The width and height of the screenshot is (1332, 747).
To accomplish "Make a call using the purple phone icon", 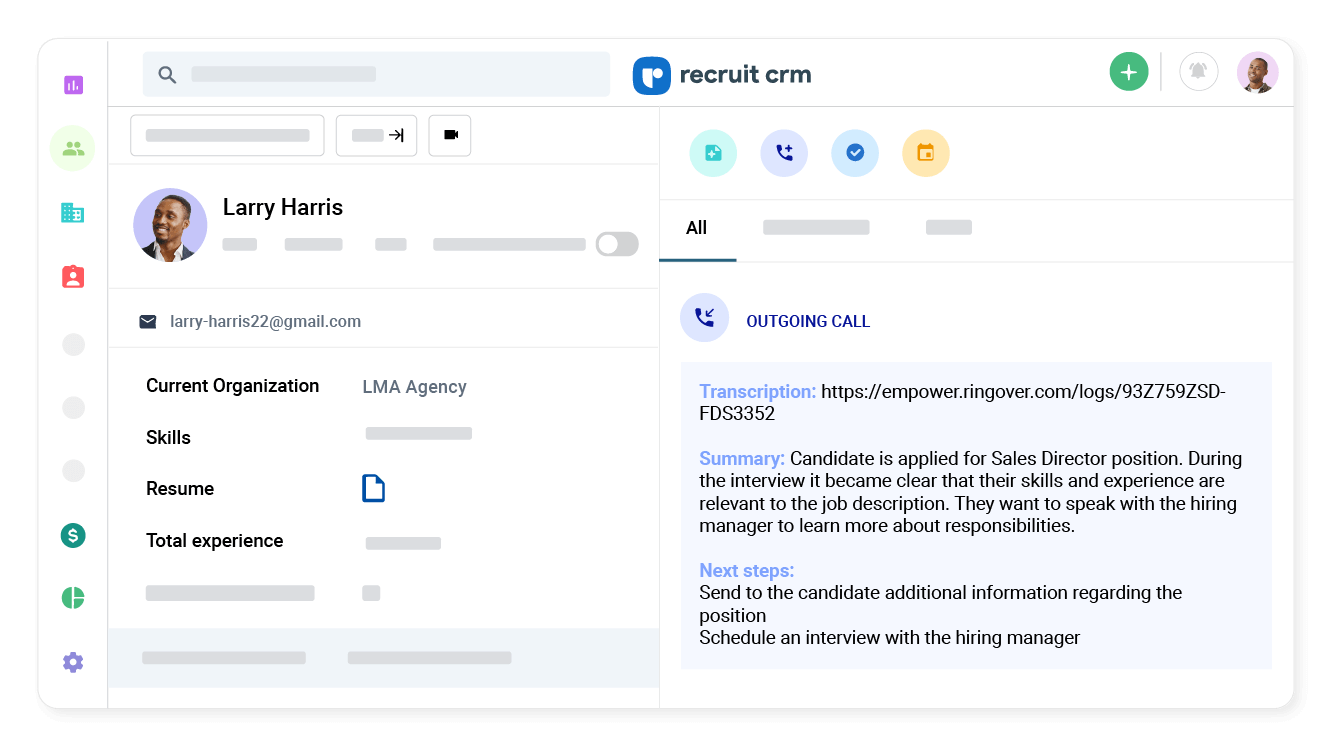I will coord(784,152).
